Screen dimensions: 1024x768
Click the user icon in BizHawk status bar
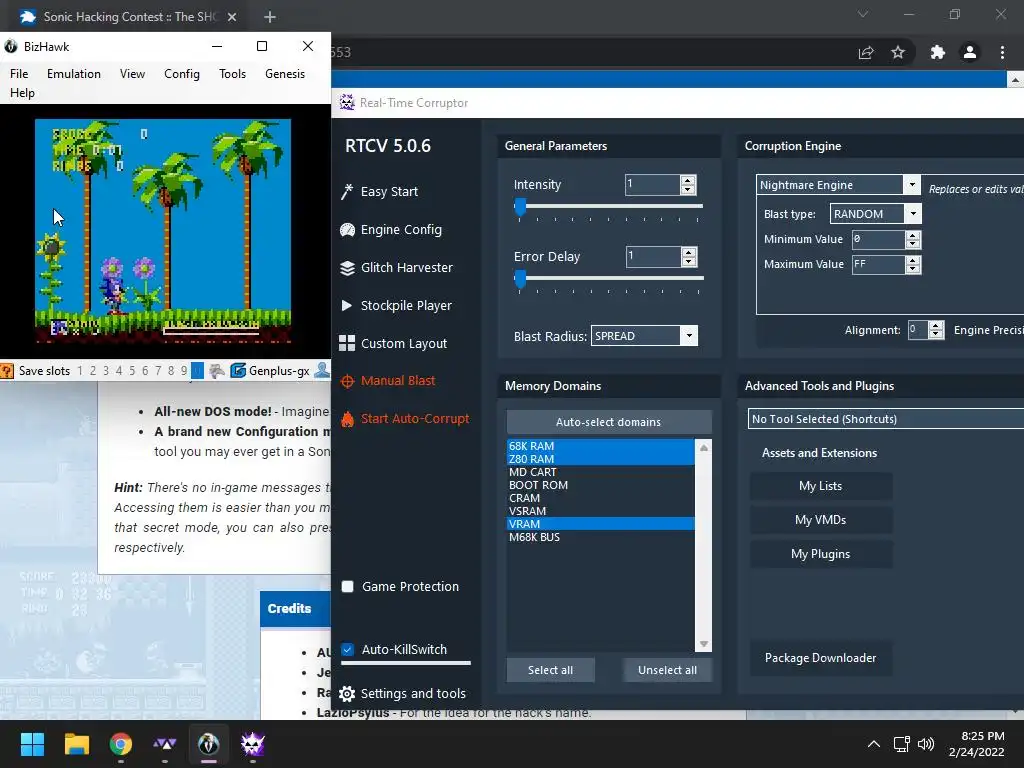pyautogui.click(x=321, y=370)
